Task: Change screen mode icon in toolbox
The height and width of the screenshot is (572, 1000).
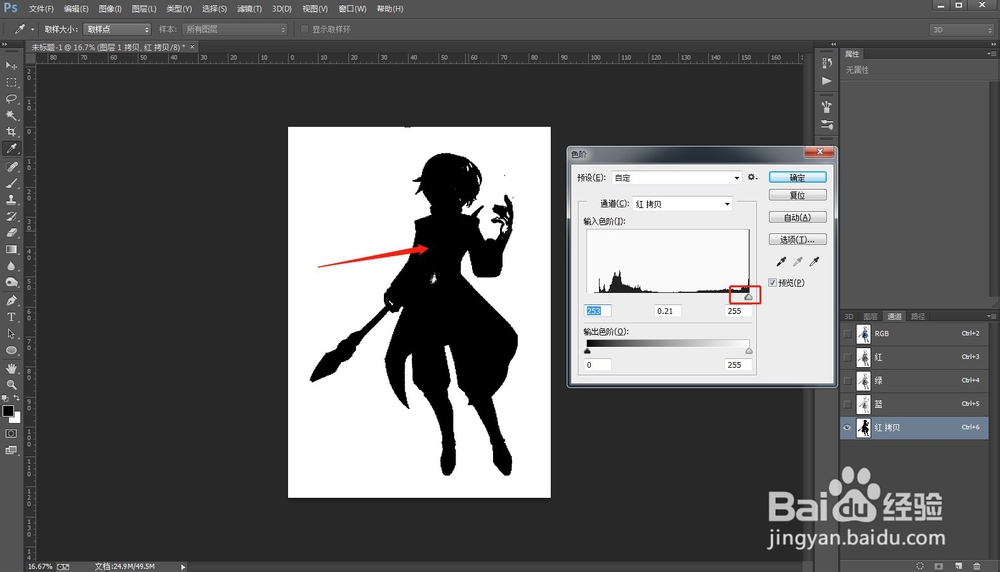Action: tap(11, 450)
